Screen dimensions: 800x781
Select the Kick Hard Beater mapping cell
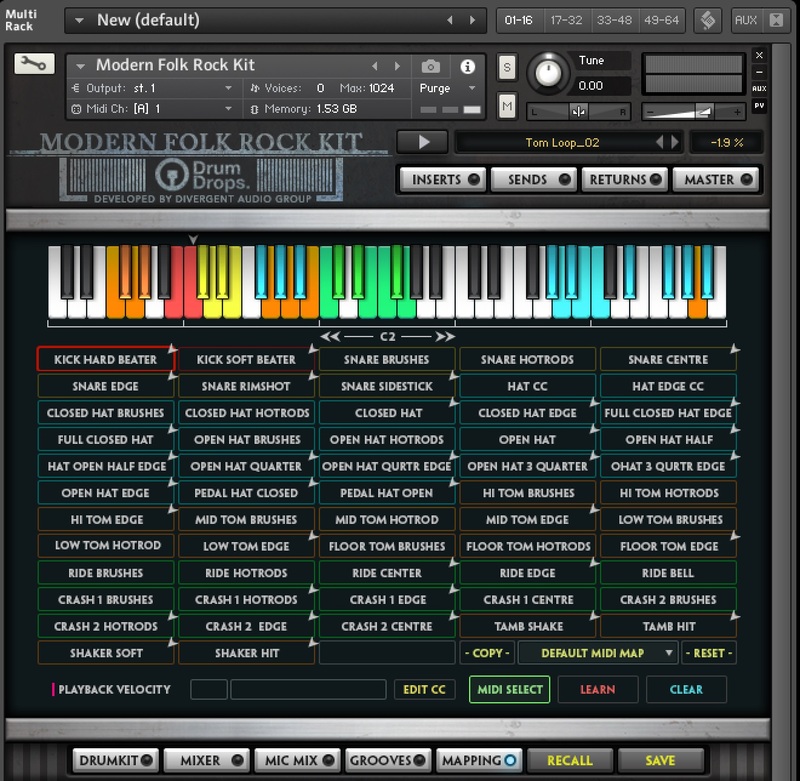pos(105,359)
